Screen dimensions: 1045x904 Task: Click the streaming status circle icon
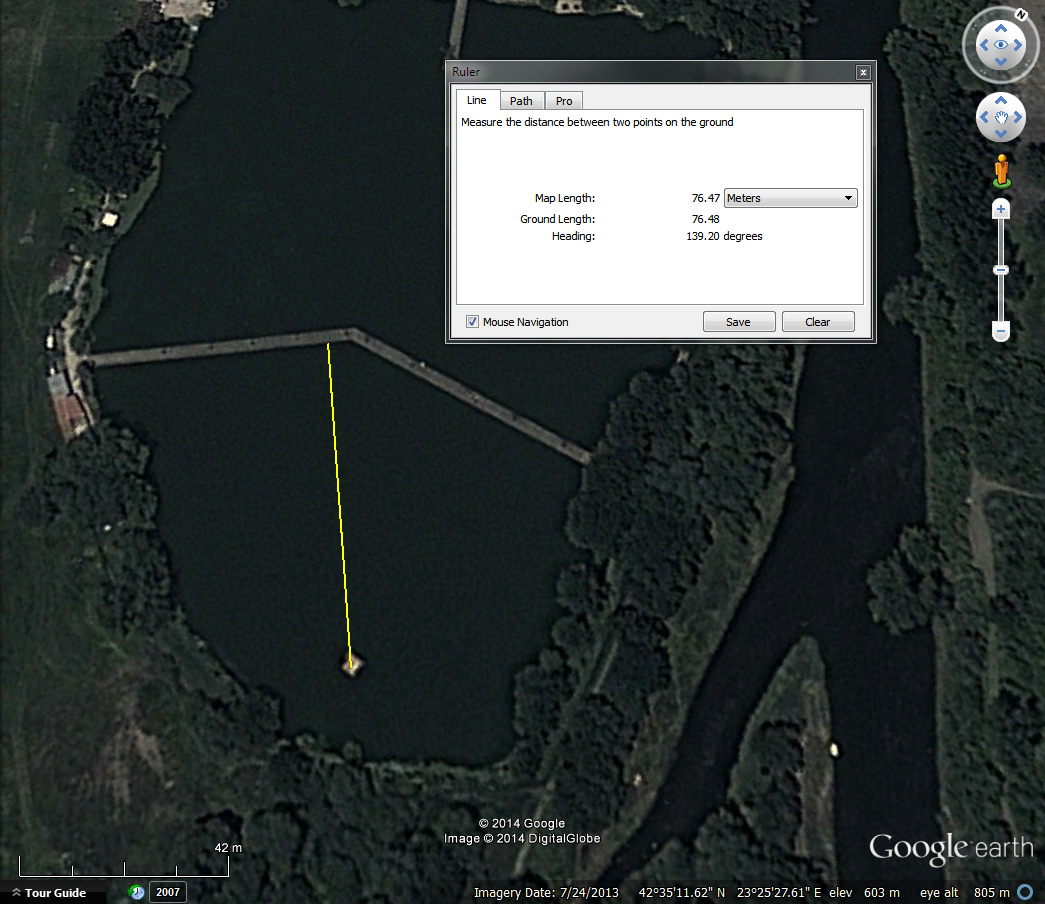pyautogui.click(x=1025, y=892)
